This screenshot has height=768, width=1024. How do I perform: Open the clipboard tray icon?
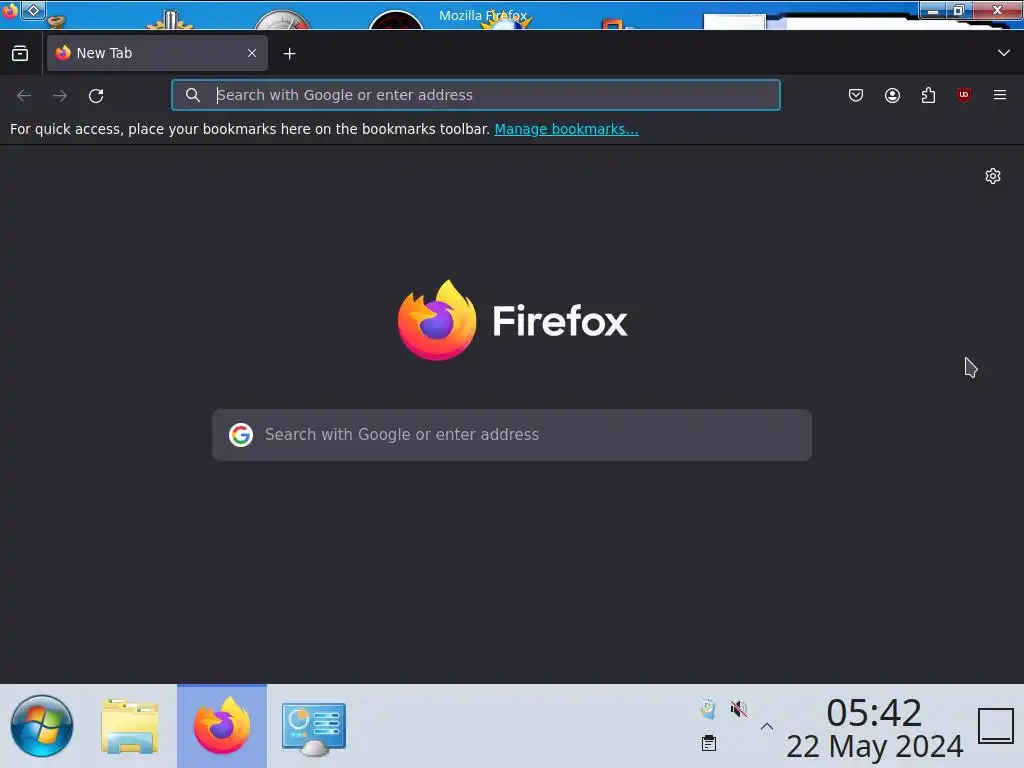709,743
